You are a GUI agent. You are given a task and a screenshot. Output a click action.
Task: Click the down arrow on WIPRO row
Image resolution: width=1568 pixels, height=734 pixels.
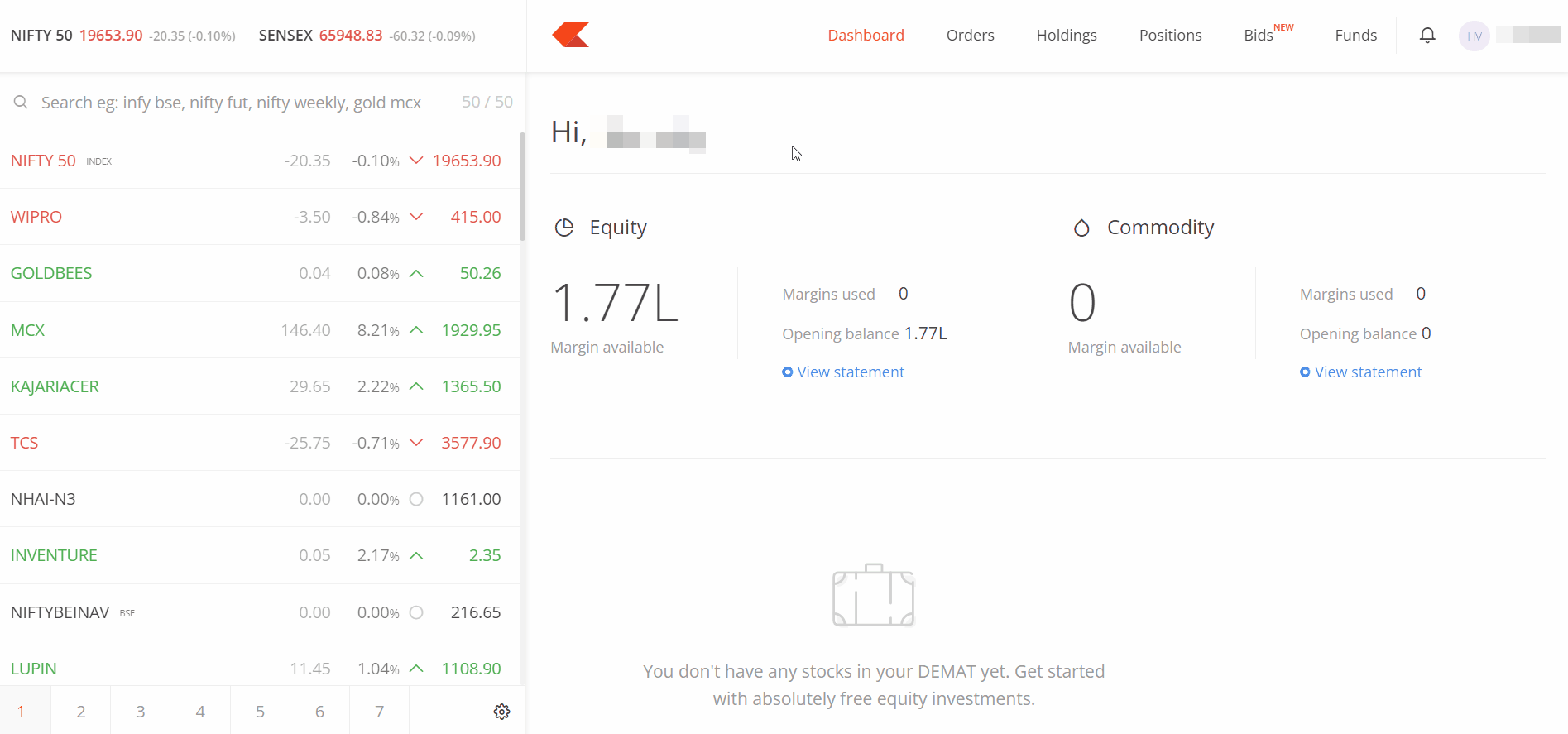tap(416, 216)
